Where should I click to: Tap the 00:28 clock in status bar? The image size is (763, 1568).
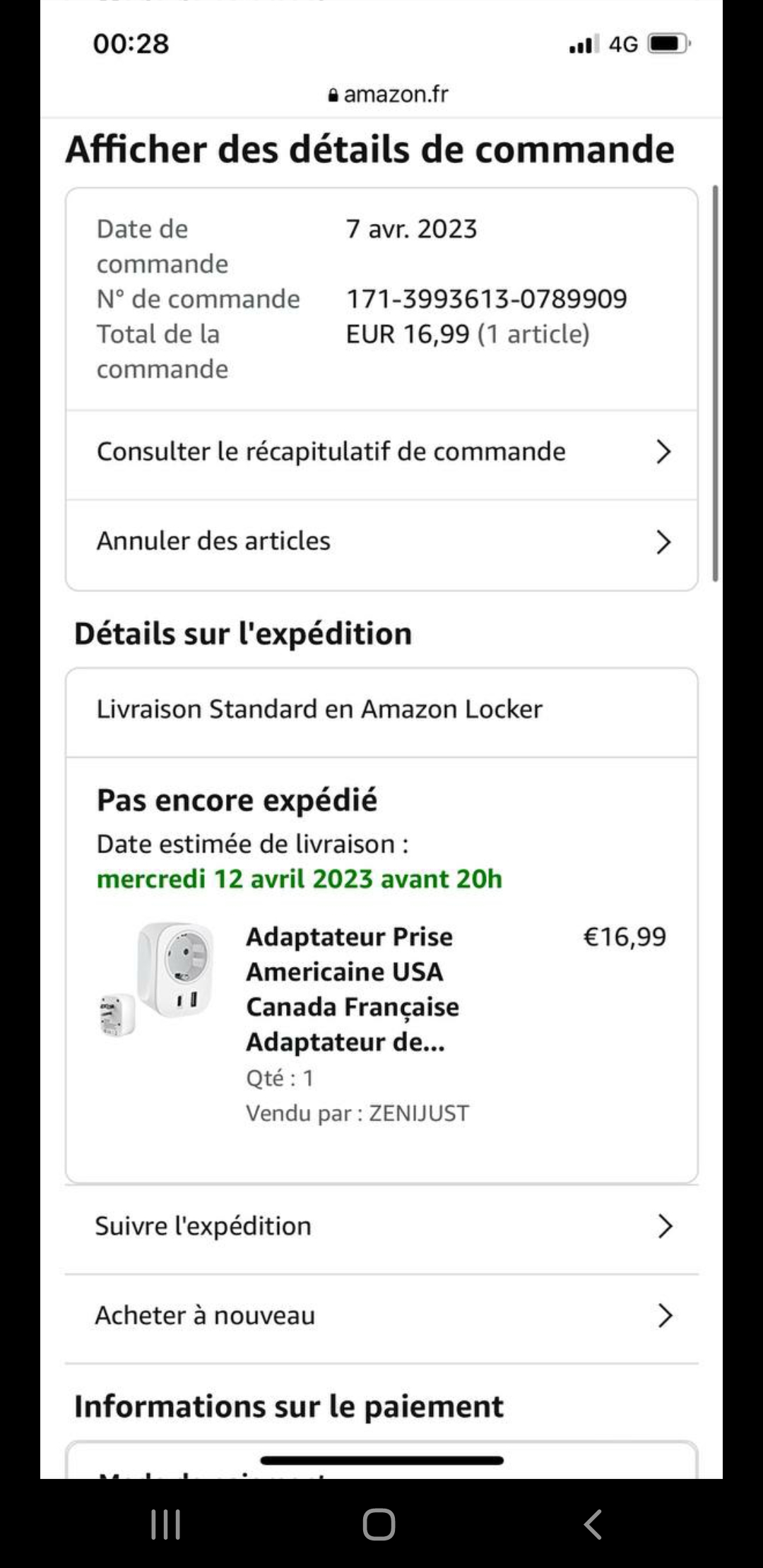tap(131, 44)
